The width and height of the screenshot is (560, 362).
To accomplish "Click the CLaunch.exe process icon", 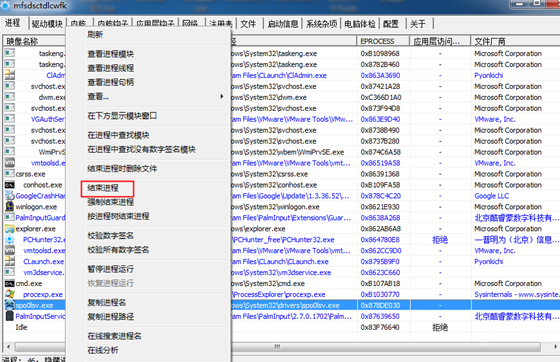I will tap(10, 261).
